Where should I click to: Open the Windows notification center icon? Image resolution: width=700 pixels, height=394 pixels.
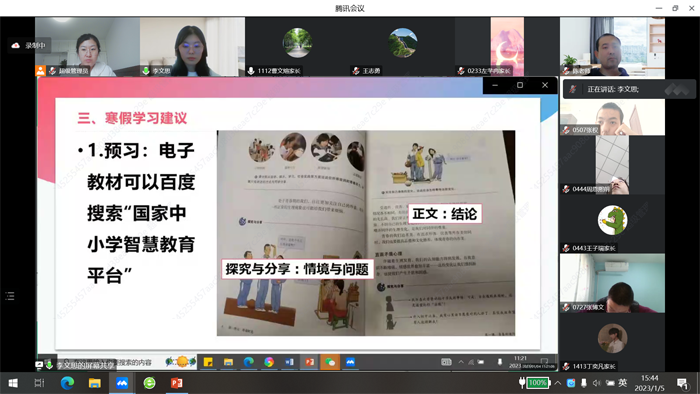682,383
